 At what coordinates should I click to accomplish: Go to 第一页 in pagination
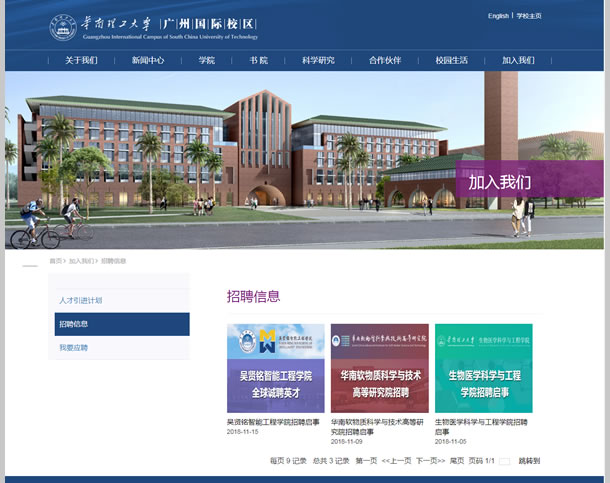[x=366, y=461]
